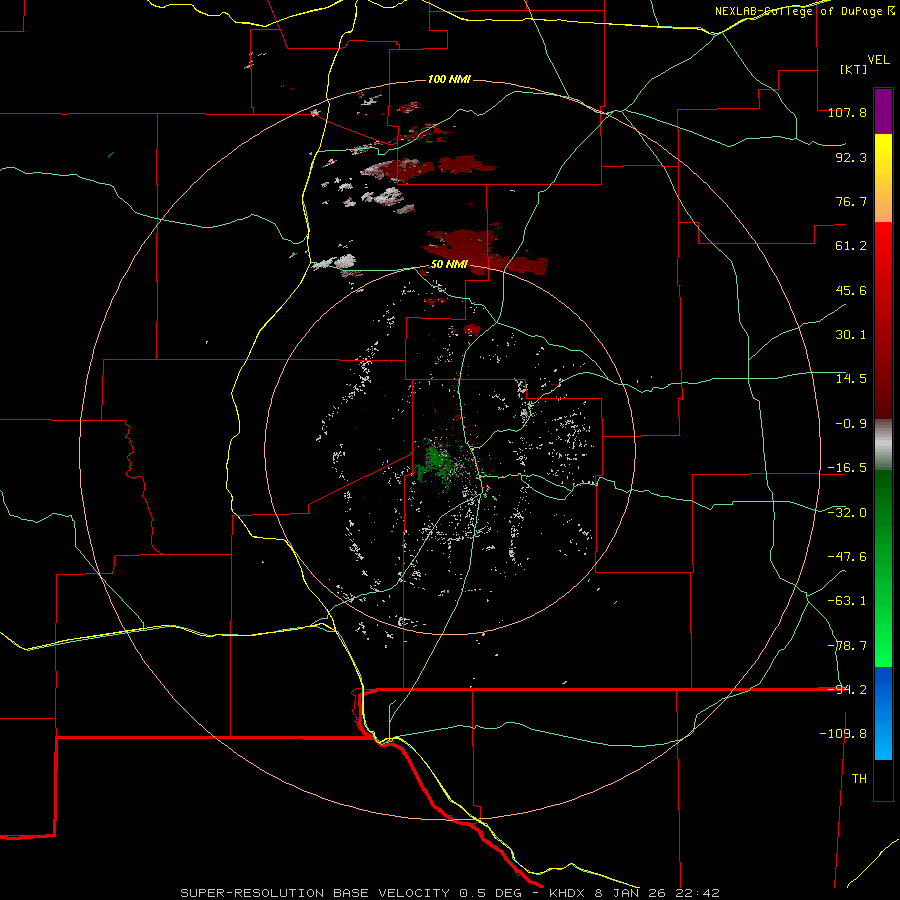Select the 107.8 value on velocity scale
Screen dimensions: 900x900
[847, 112]
